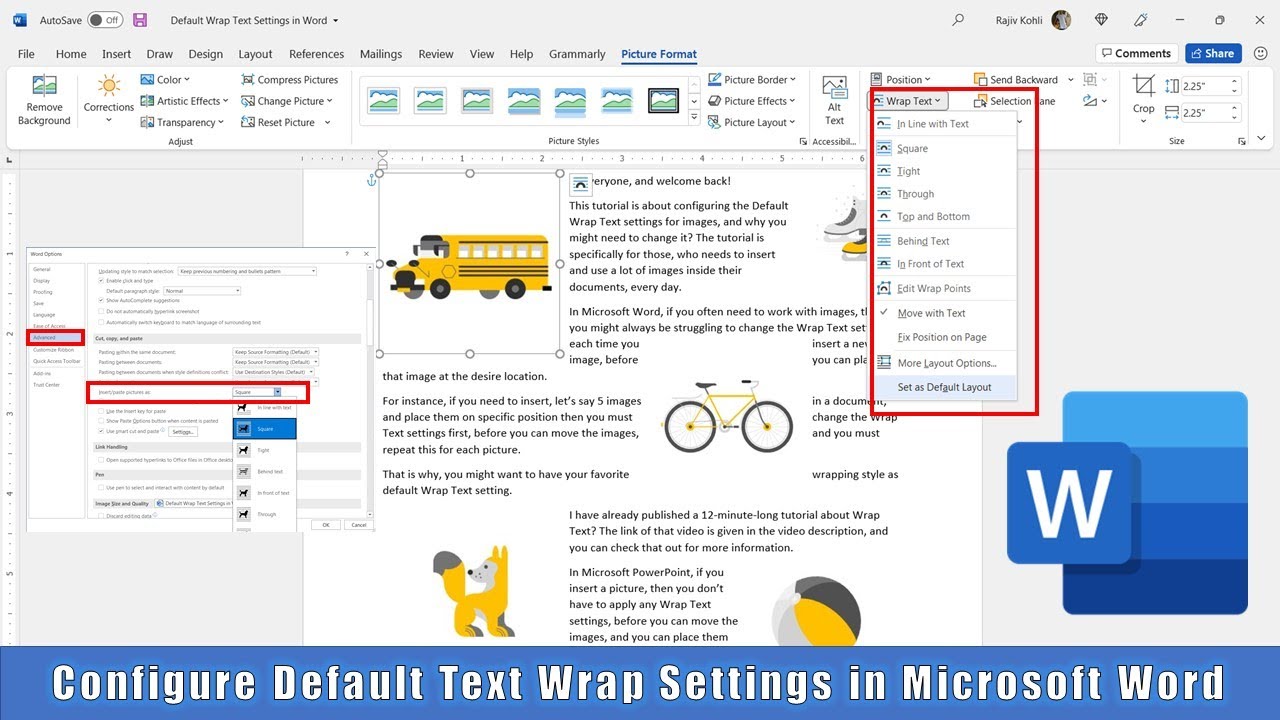Click the Word logo in the title bar
Screen dimensions: 1280x720
click(20, 20)
